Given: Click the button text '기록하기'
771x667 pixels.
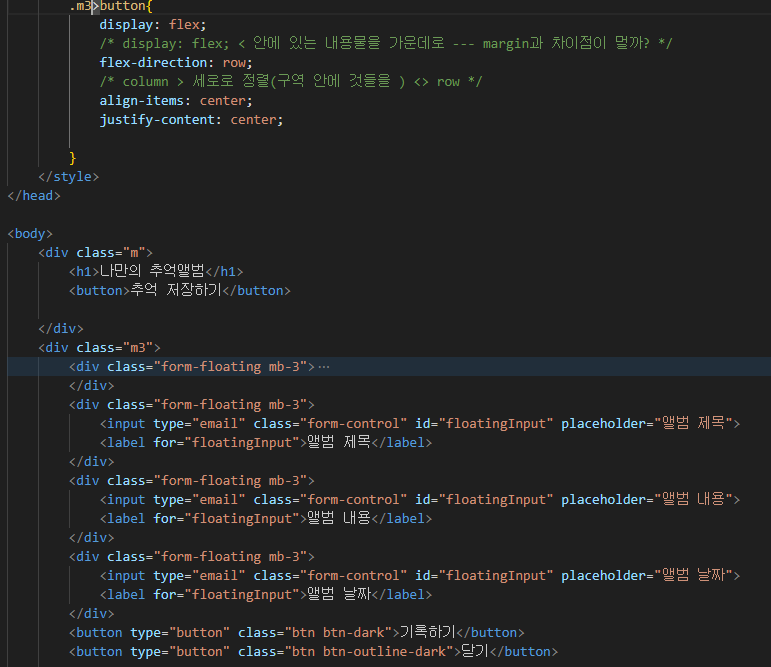Looking at the screenshot, I should [x=428, y=632].
